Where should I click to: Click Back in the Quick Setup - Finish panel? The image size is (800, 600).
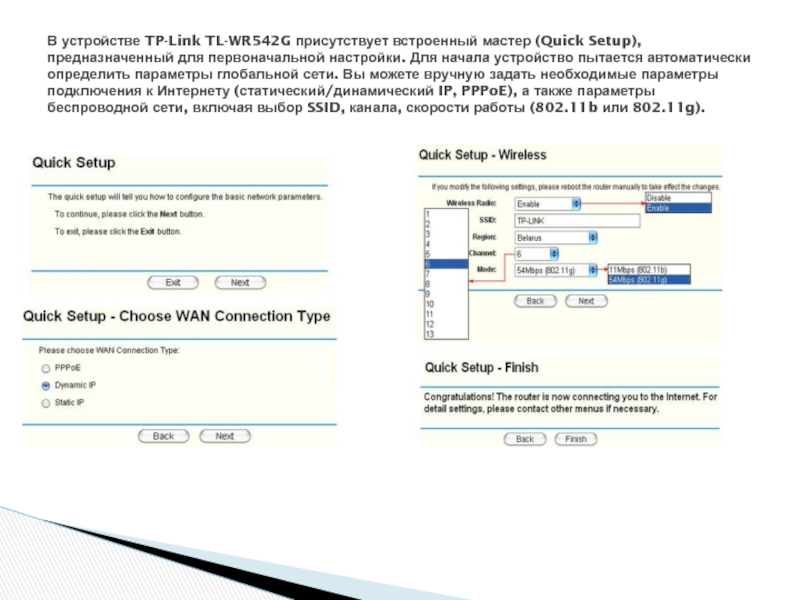coord(524,439)
